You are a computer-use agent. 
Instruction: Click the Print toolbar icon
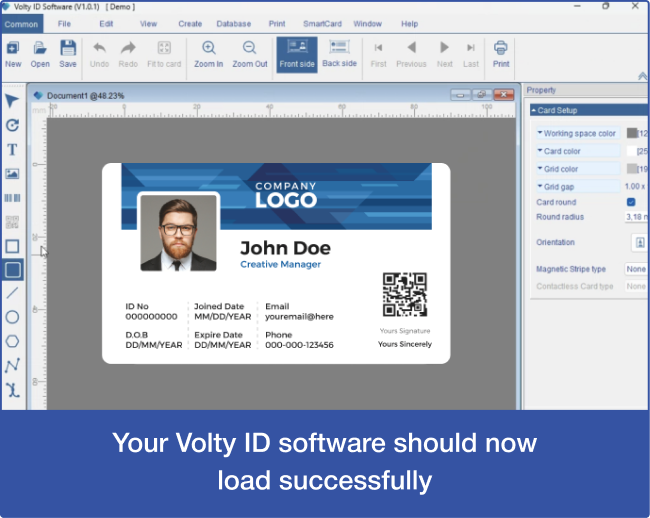pos(501,54)
